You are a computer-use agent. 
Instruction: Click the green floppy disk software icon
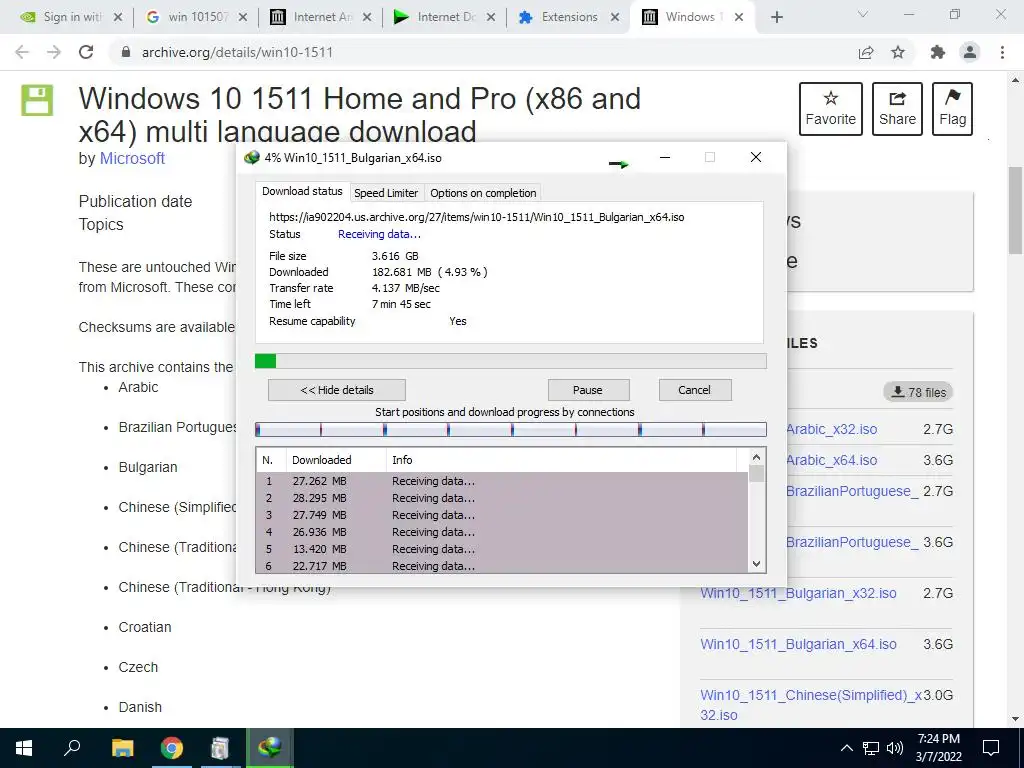37,100
